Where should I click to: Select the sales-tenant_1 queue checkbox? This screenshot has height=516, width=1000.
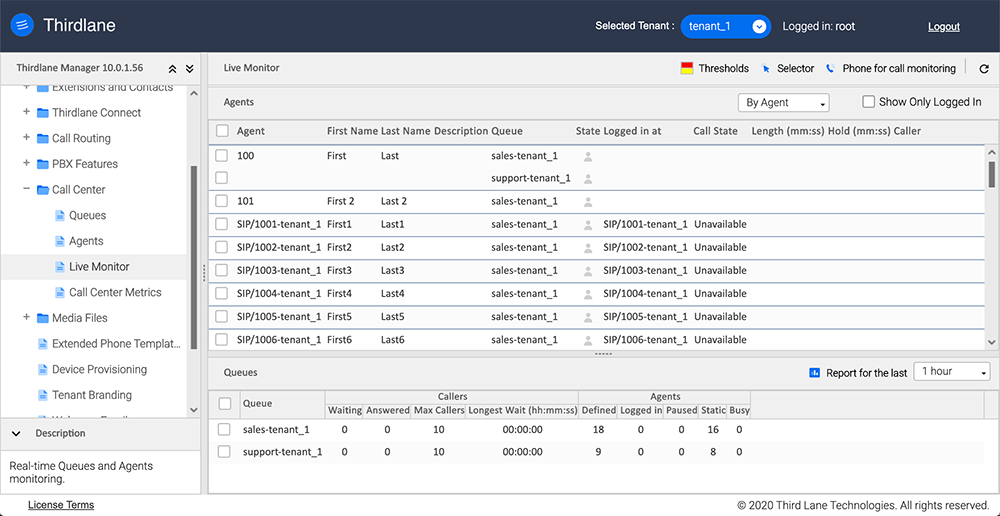224,430
